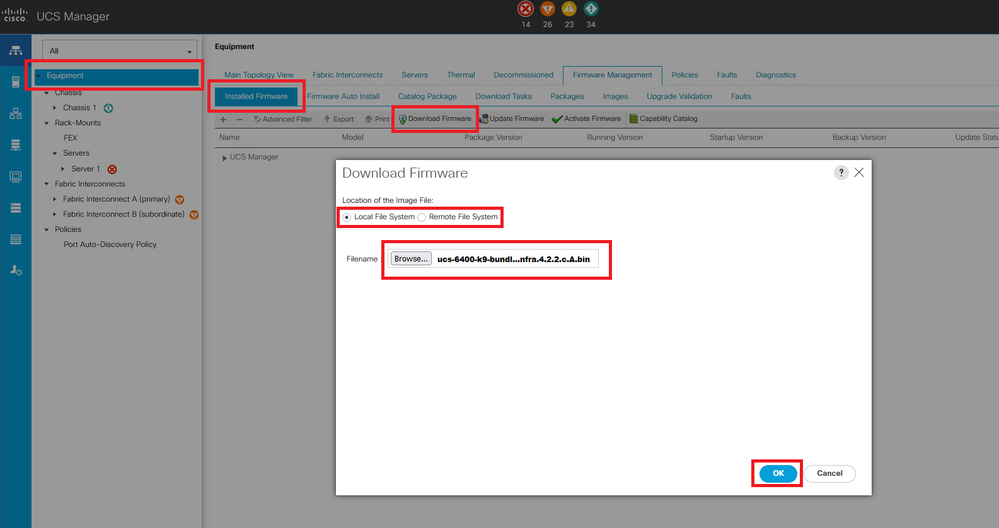Select Remote File System radio button
Viewport: 999px width, 528px height.
[422, 217]
